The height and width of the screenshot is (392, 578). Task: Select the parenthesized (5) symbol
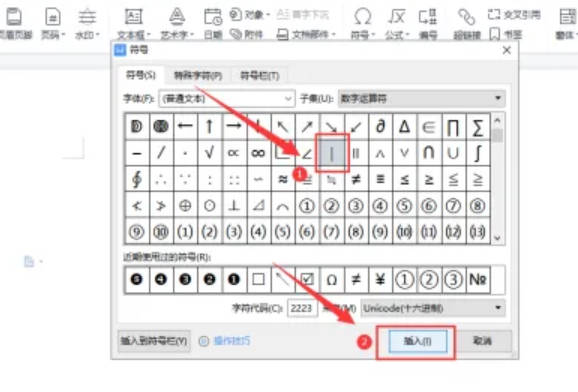coord(282,232)
